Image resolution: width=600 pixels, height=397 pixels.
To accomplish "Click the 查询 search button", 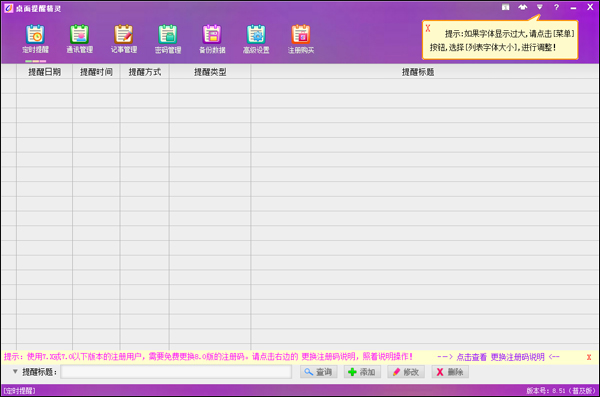I will point(318,372).
